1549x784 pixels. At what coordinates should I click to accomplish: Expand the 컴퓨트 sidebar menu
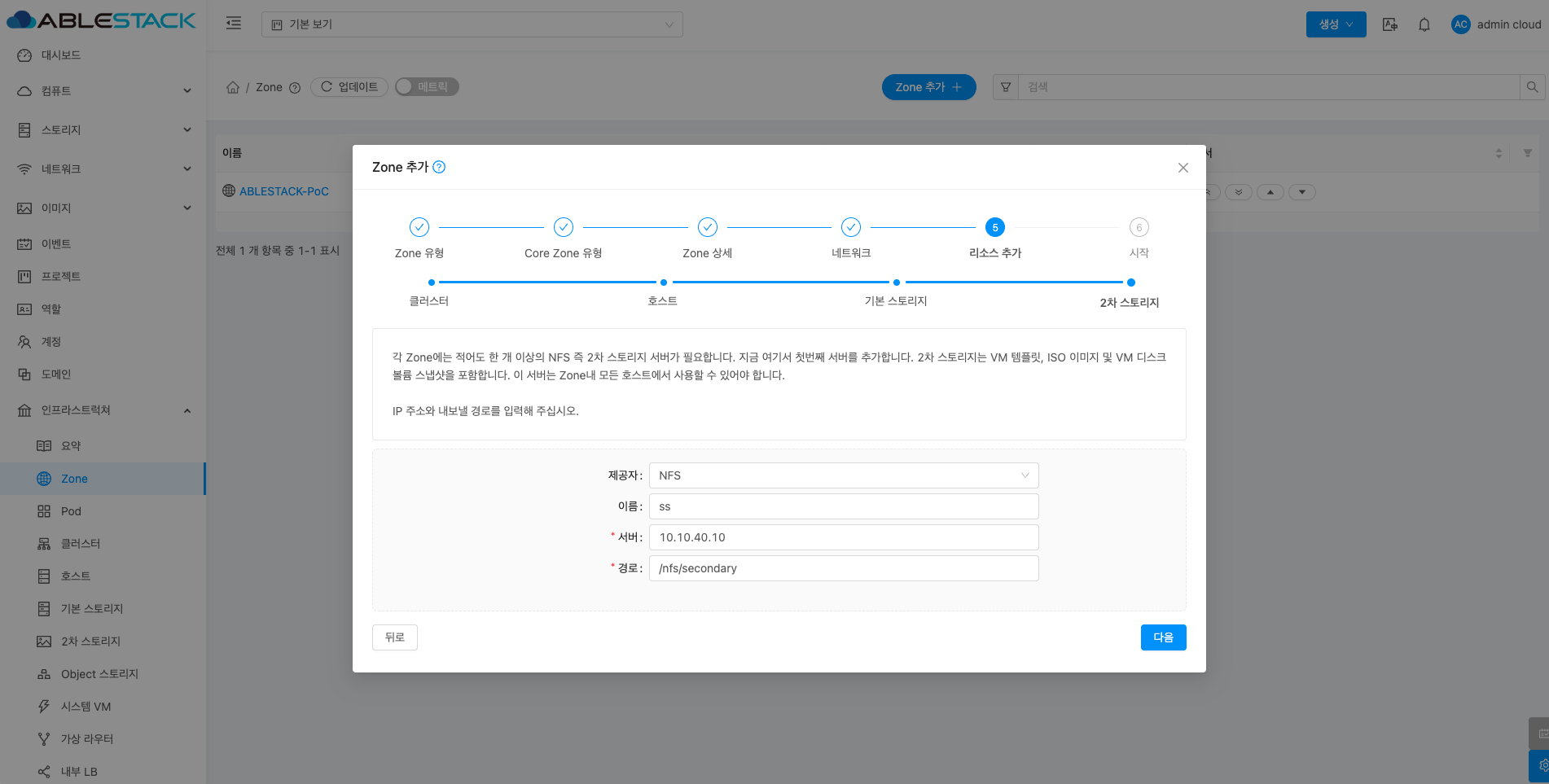point(103,91)
